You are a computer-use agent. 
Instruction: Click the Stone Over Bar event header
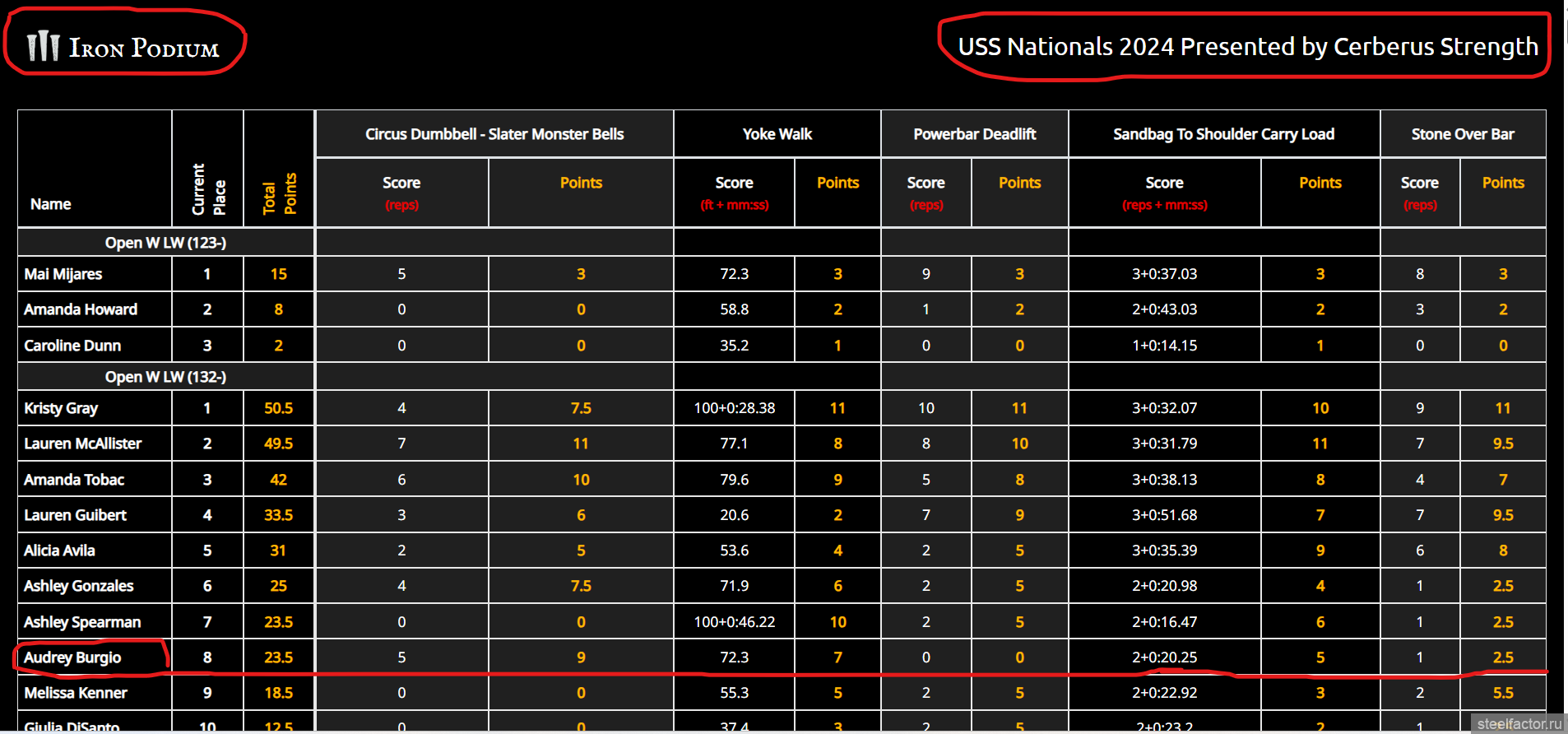pyautogui.click(x=1462, y=134)
